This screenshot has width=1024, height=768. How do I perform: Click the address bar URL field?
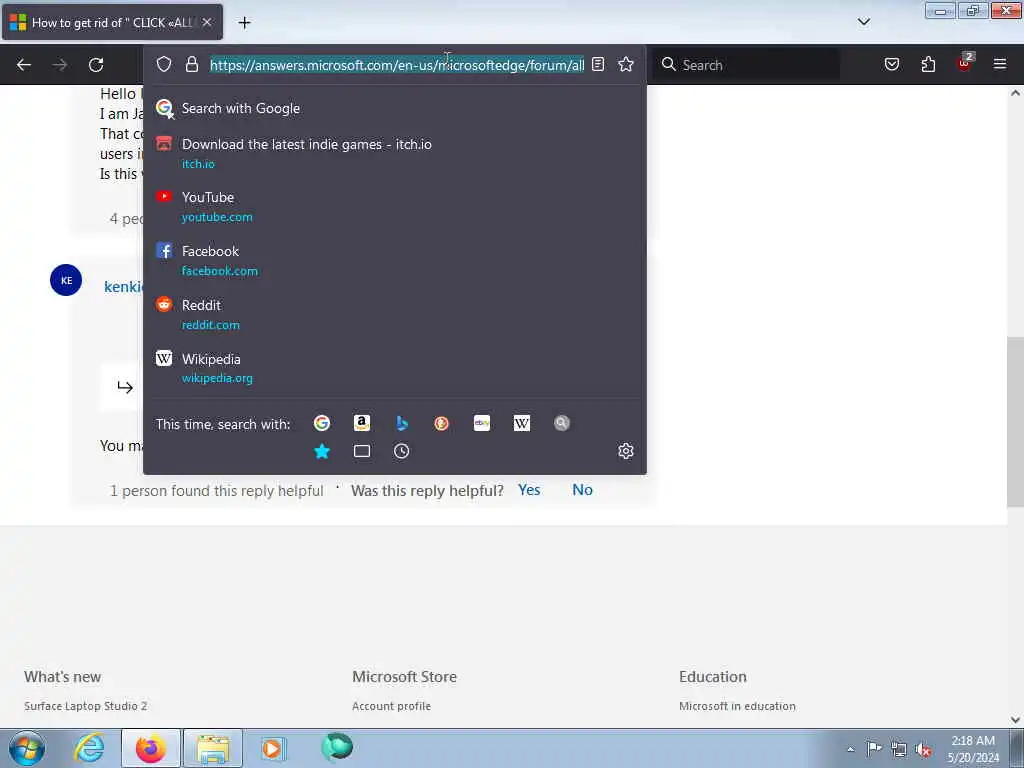396,65
